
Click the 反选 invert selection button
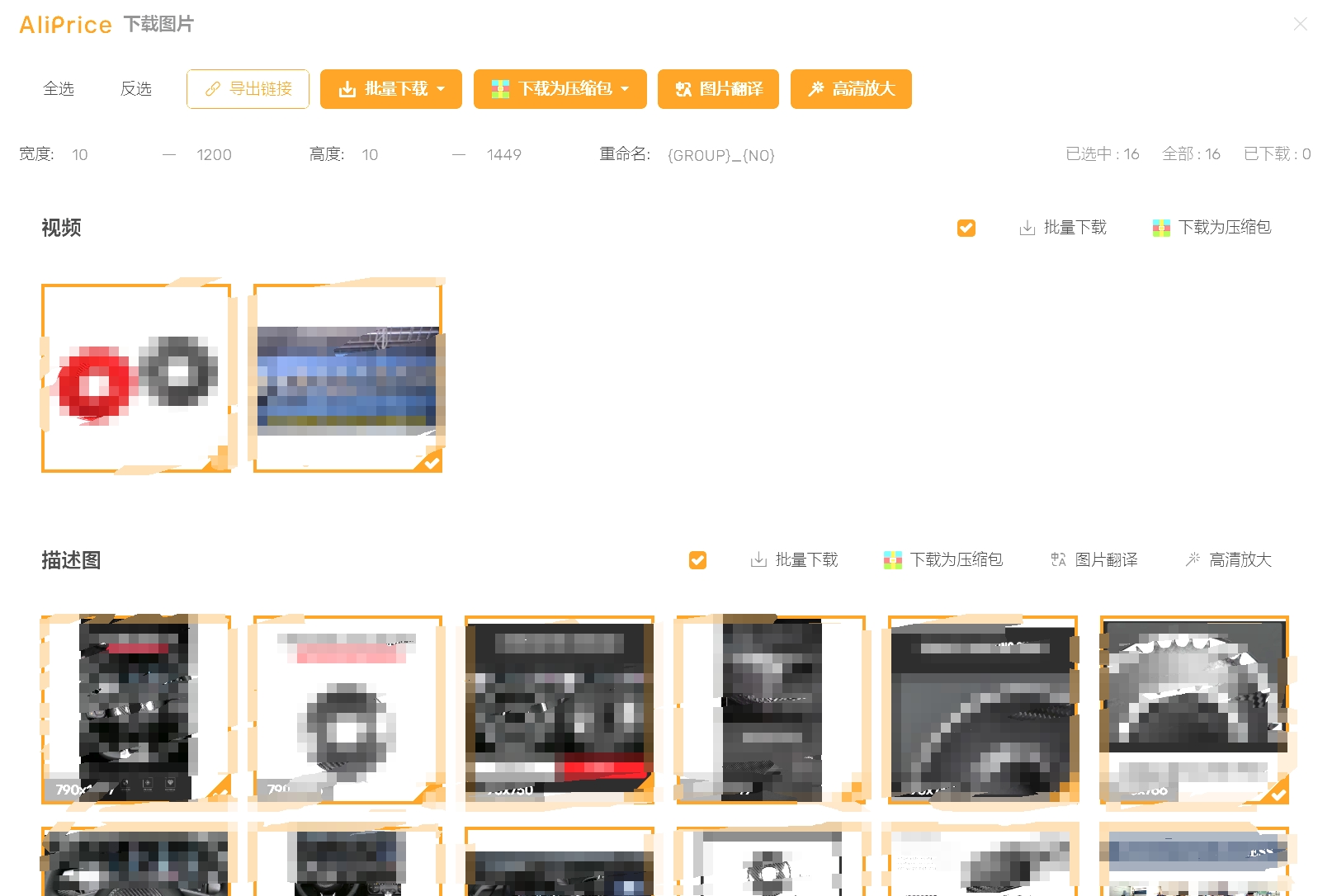click(136, 89)
